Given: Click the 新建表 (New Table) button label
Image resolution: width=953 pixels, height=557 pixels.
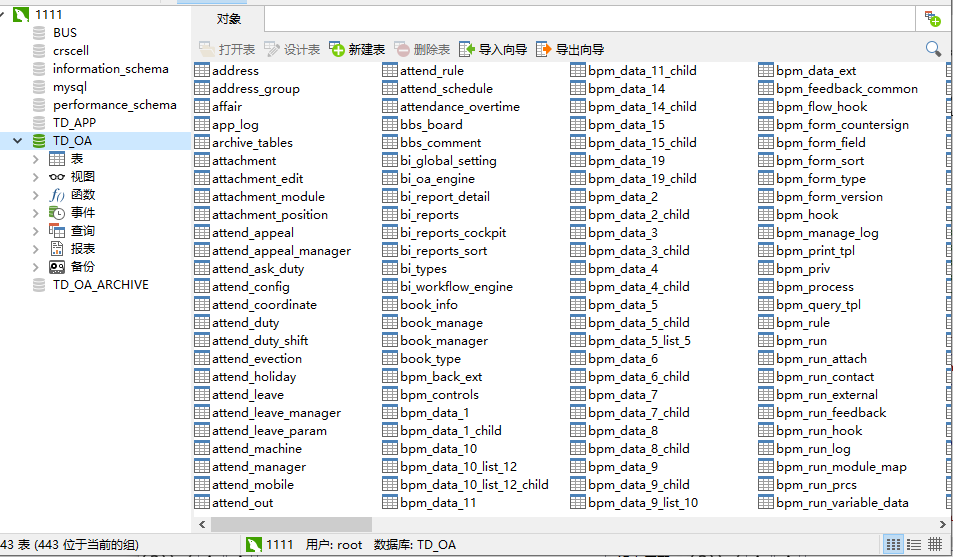Looking at the screenshot, I should [x=366, y=49].
